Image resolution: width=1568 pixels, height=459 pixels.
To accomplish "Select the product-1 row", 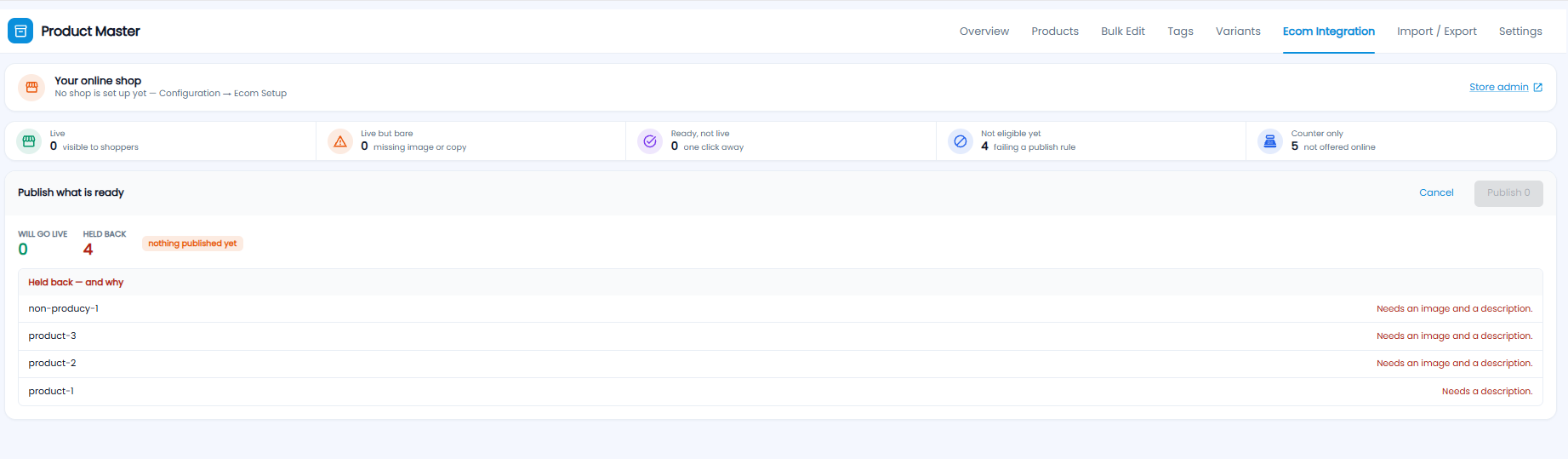I will click(780, 392).
